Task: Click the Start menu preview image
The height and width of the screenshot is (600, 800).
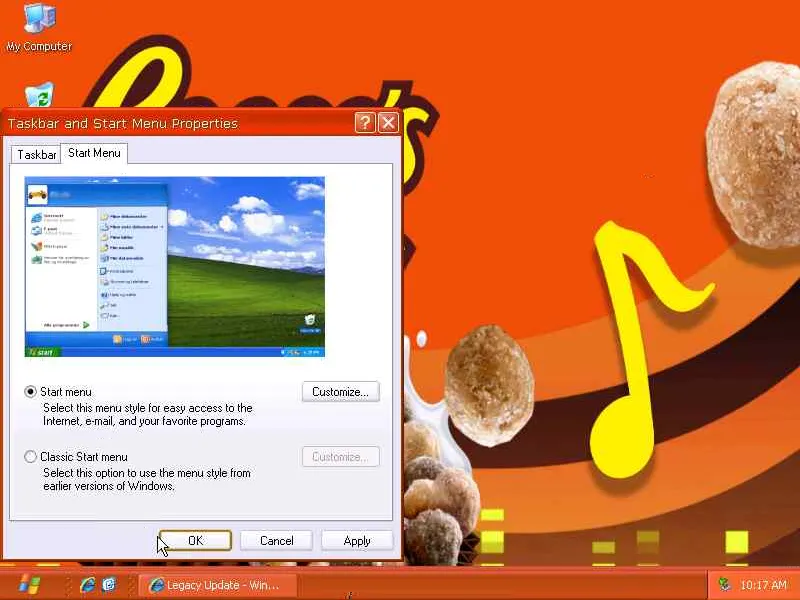Action: [x=174, y=266]
